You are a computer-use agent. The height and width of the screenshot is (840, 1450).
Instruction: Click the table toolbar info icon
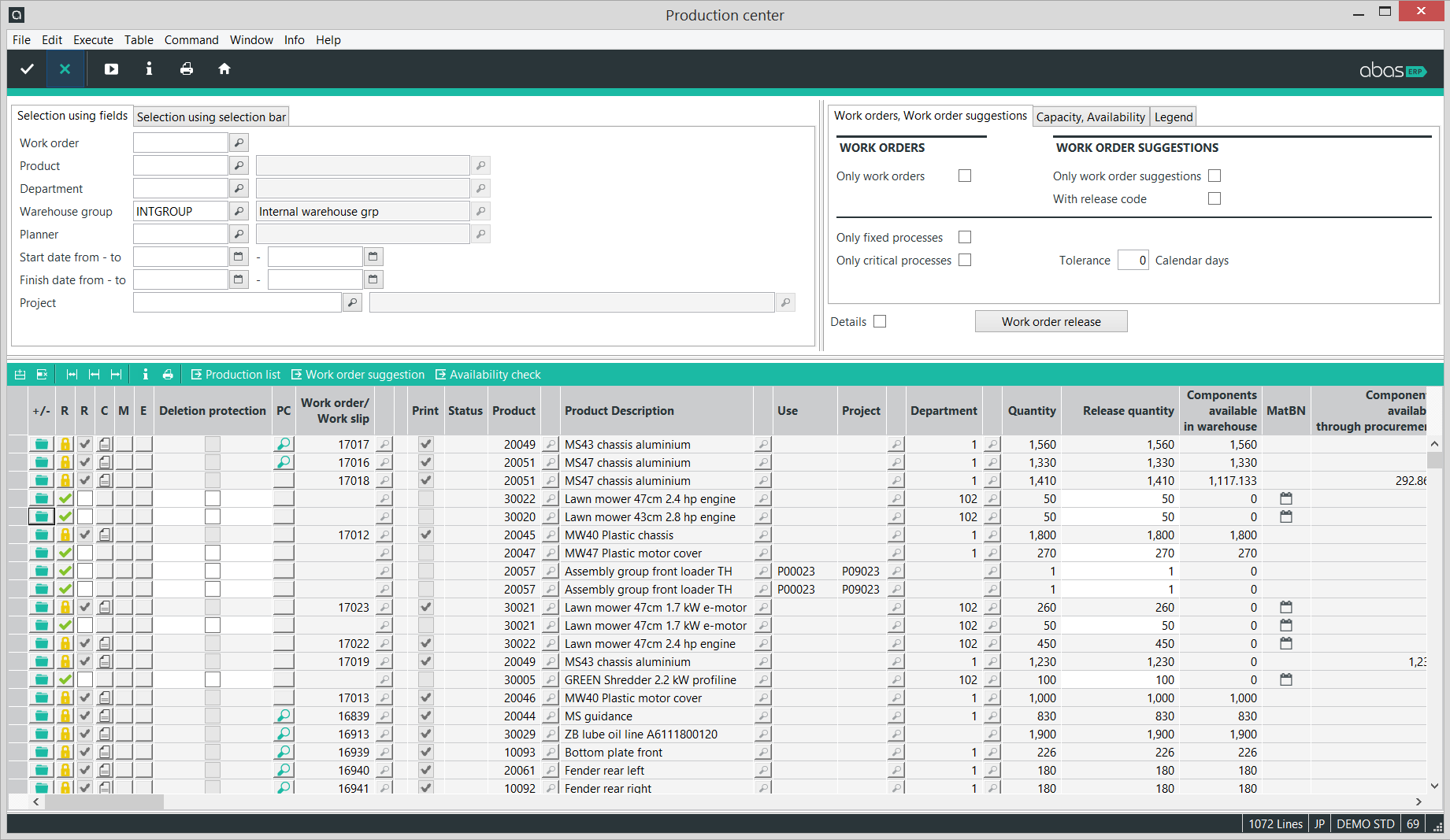point(146,375)
